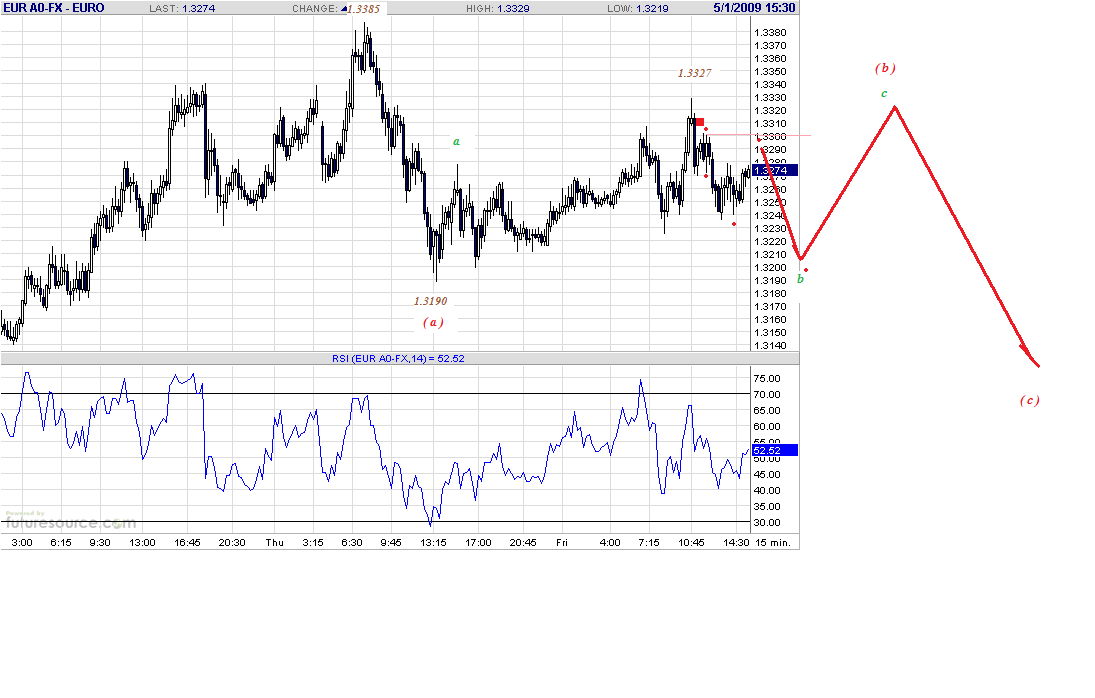Click the '20:45' time axis label
This screenshot has height=698, width=1095.
[x=523, y=542]
